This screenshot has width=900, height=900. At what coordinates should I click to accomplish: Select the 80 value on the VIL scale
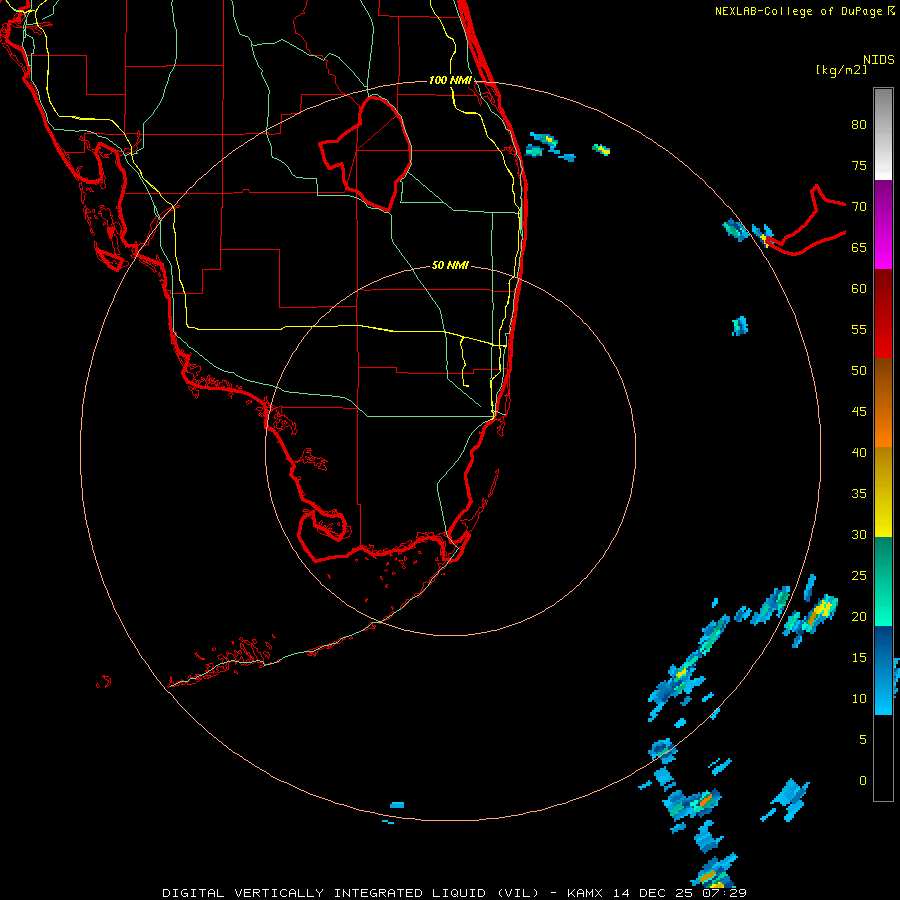coord(859,125)
